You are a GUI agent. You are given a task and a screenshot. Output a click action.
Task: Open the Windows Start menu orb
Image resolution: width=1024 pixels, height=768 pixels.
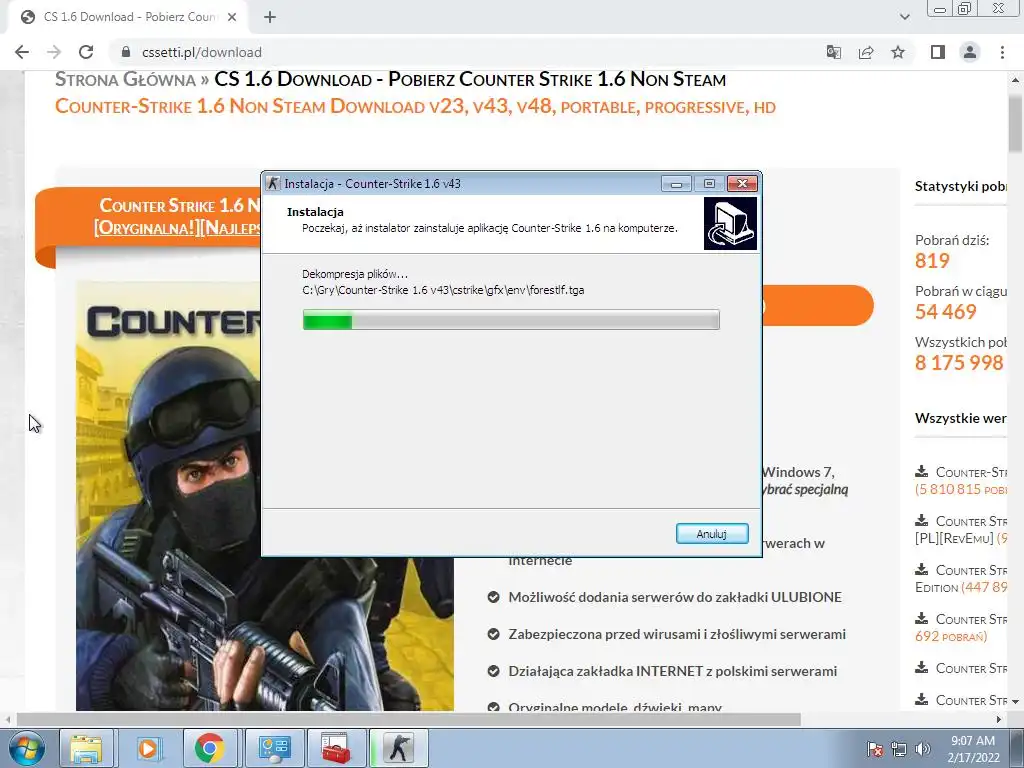26,748
